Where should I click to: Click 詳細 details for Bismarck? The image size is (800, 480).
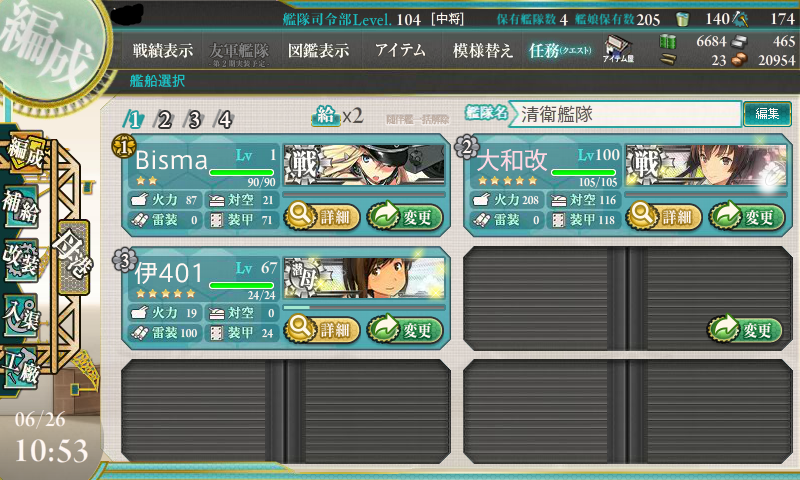[x=322, y=217]
